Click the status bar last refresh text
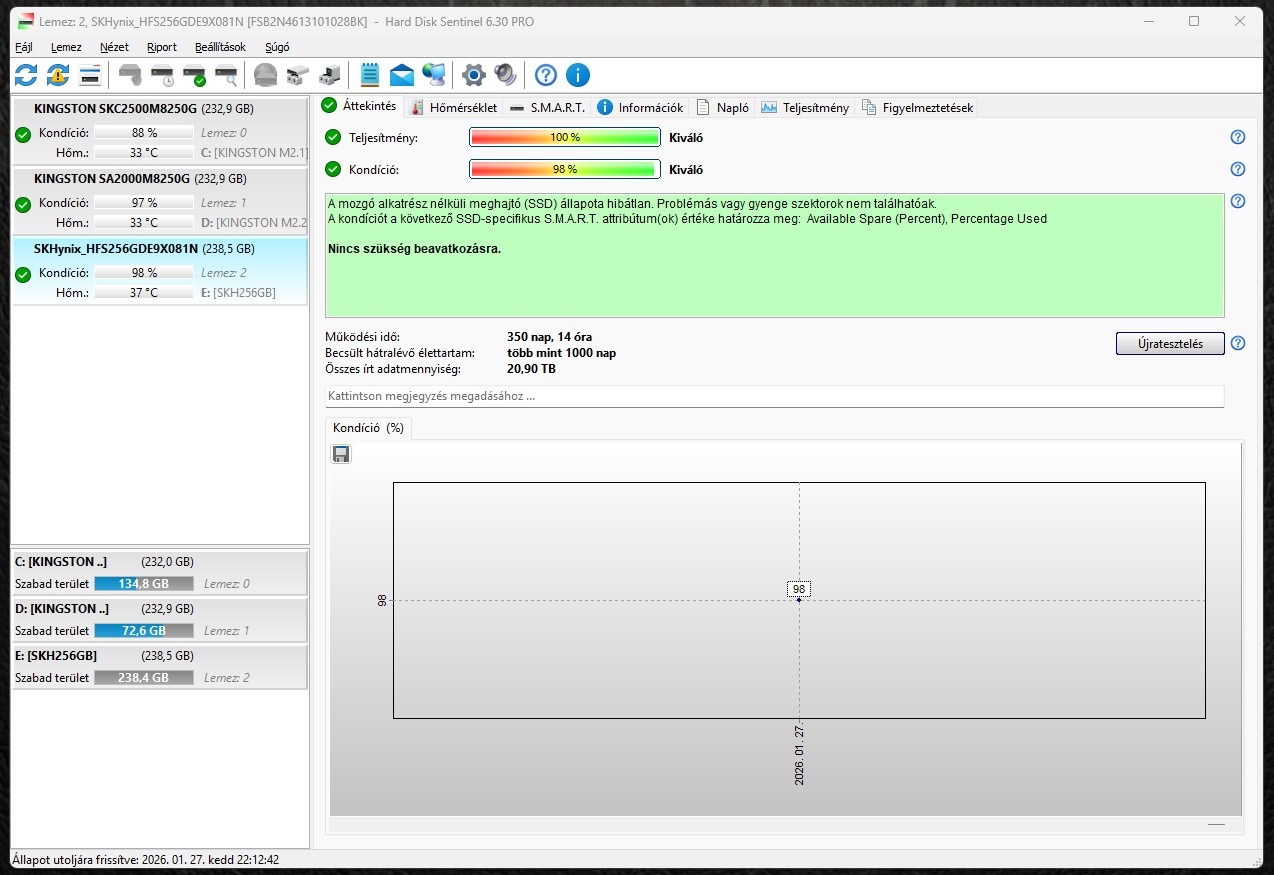 [146, 859]
